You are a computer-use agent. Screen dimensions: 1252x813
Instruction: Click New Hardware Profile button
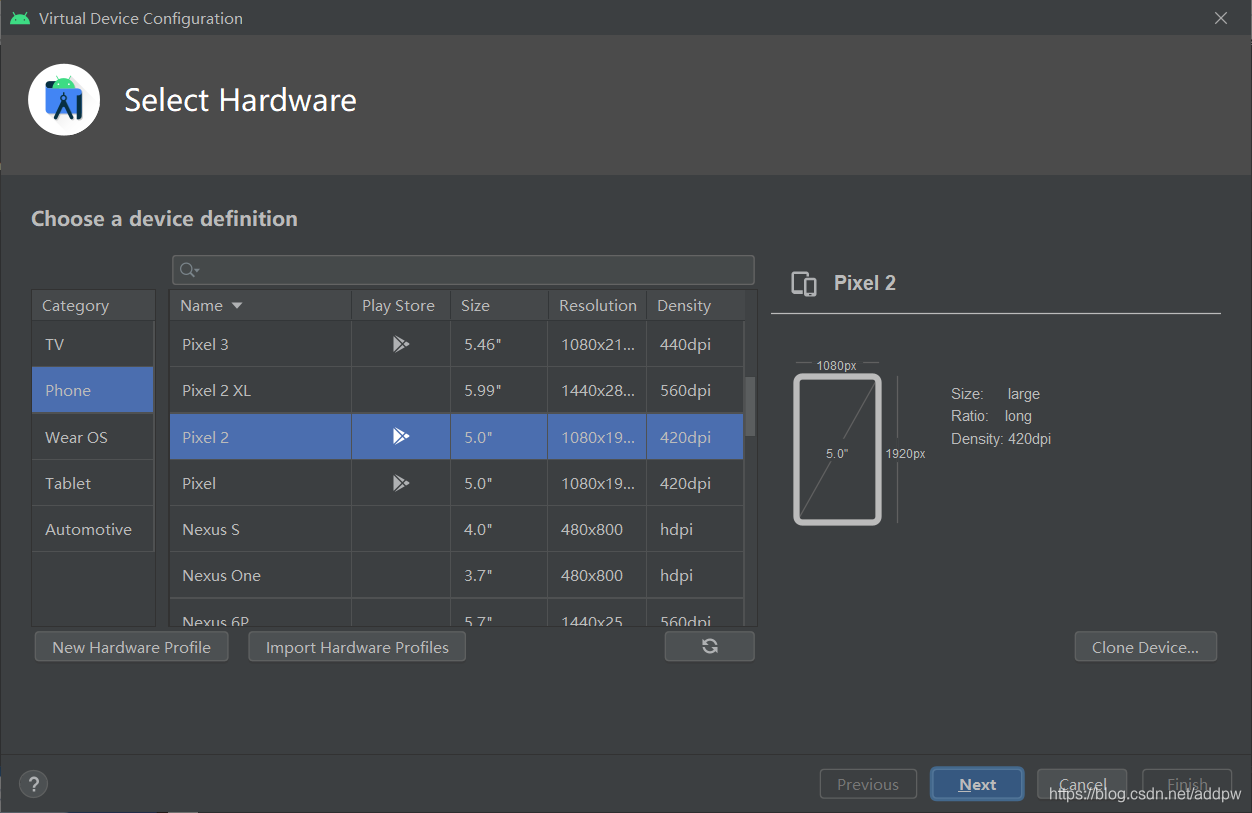click(x=131, y=647)
